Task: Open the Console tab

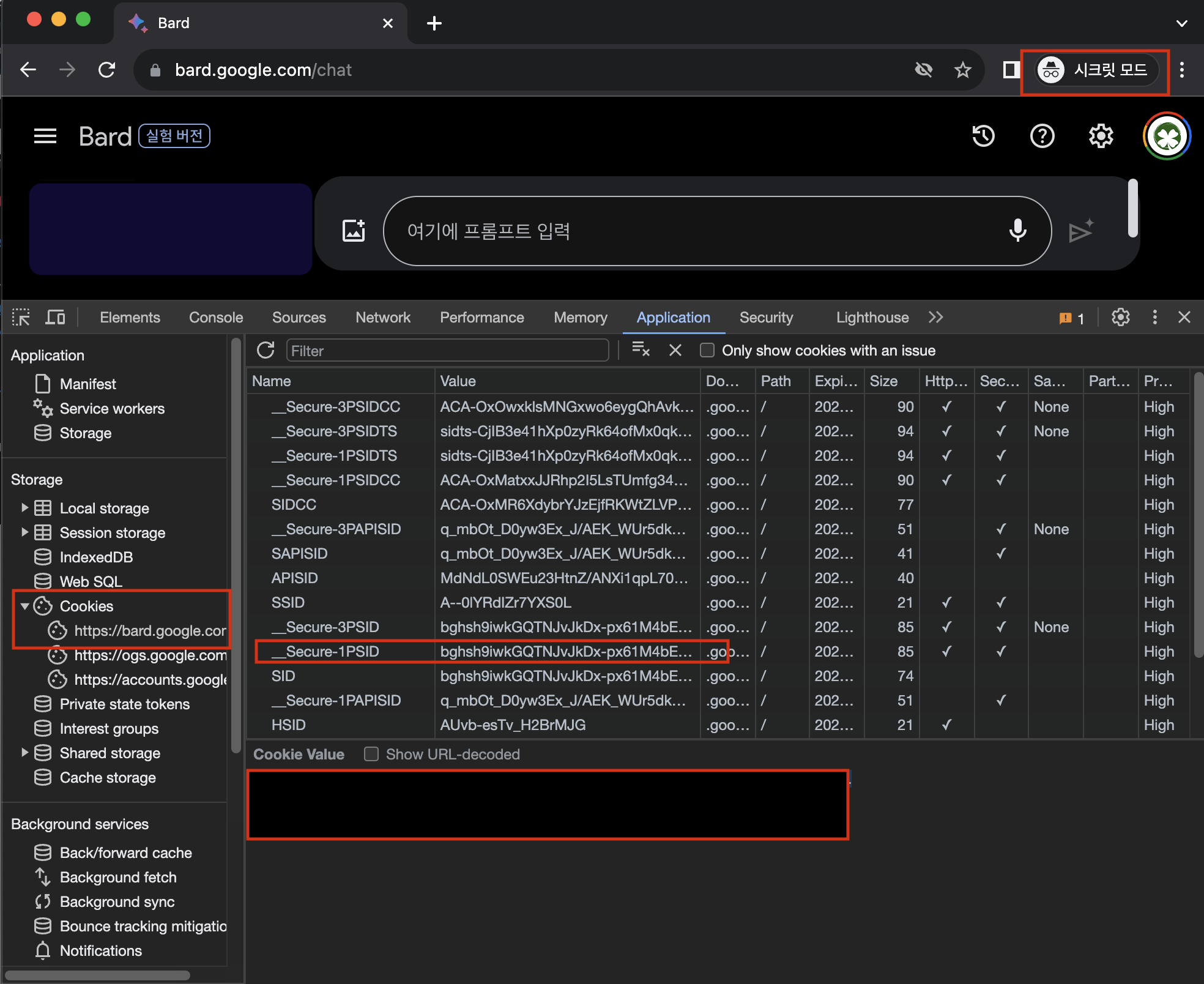Action: coord(216,318)
